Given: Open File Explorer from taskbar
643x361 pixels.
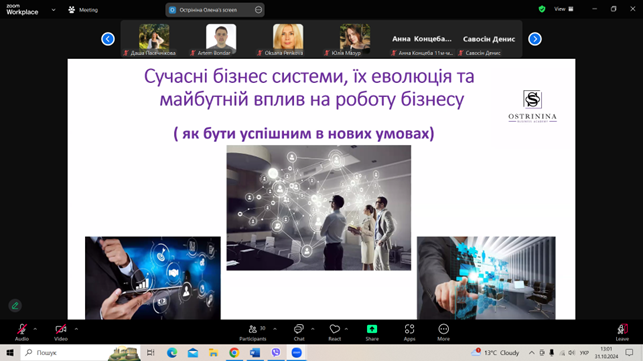Looking at the screenshot, I should click(214, 353).
